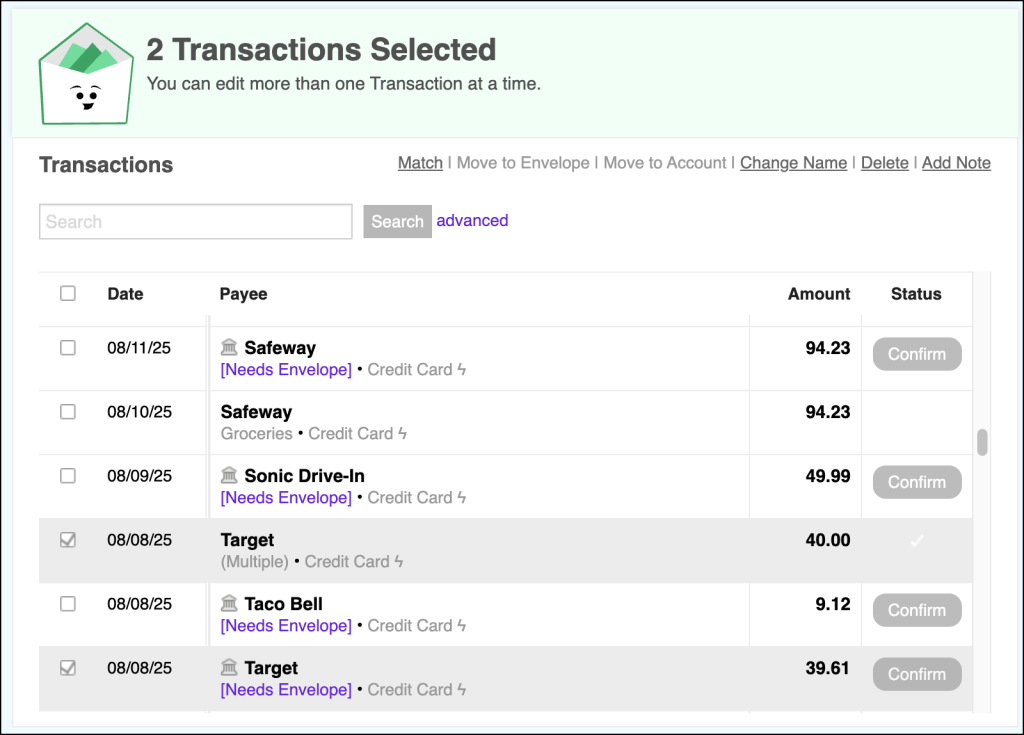Click the amount 40.00
The image size is (1024, 735).
tap(828, 540)
